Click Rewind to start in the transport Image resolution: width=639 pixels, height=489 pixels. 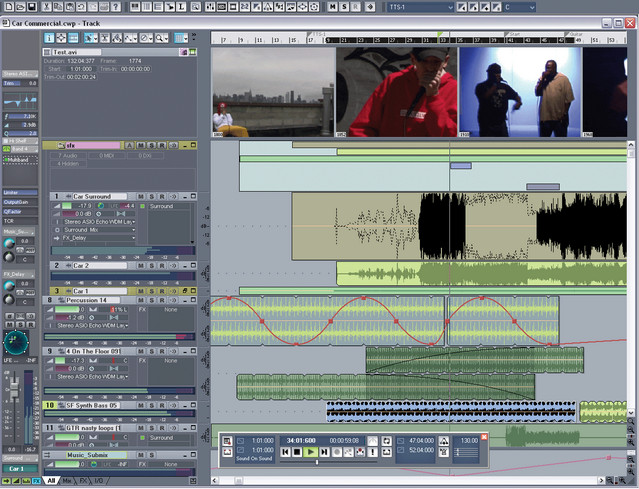point(284,452)
